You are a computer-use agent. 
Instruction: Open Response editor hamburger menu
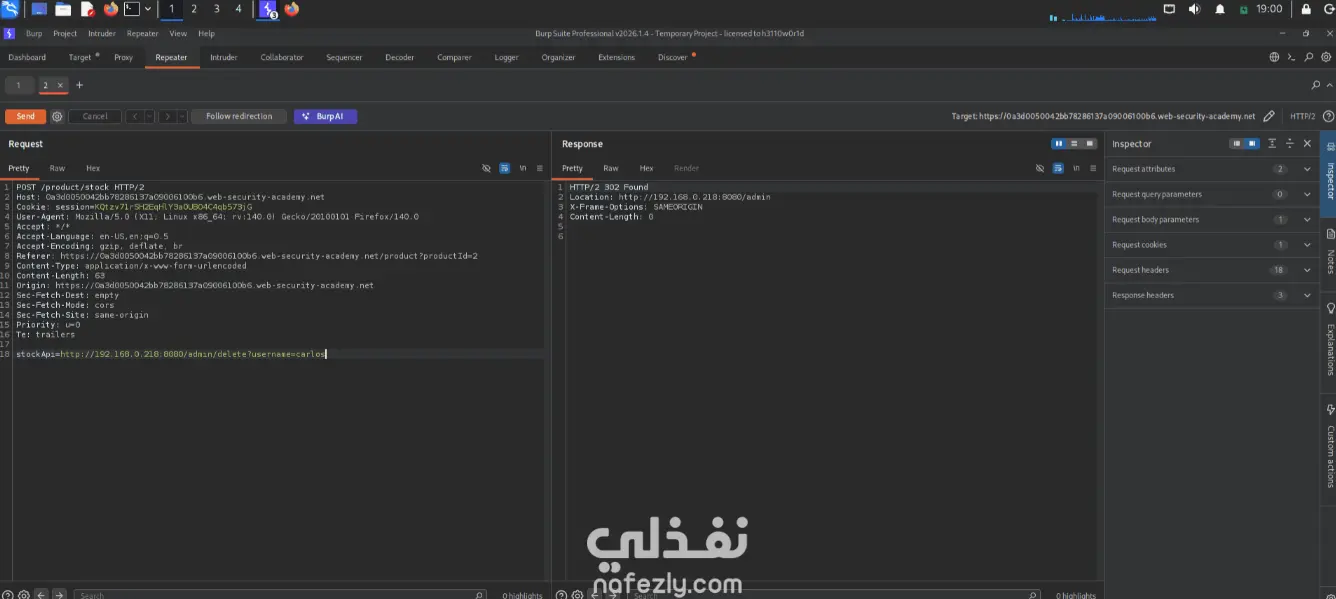pyautogui.click(x=1093, y=168)
